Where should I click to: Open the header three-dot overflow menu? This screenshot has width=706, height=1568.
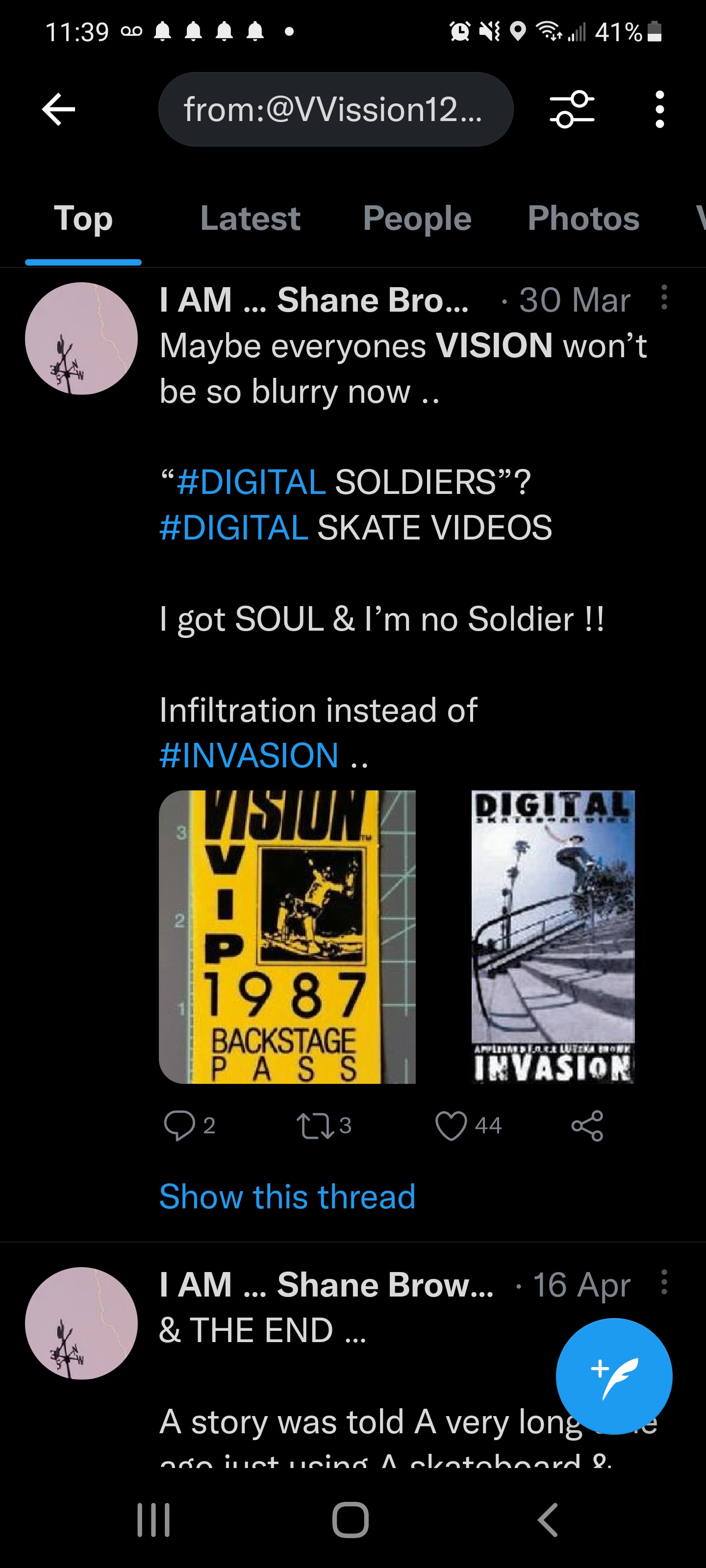pos(659,110)
